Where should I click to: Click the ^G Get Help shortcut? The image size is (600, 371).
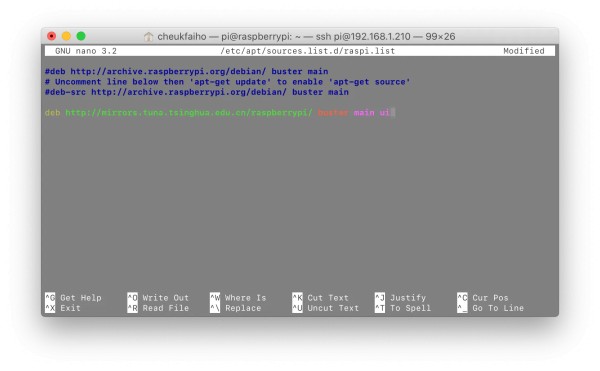tap(73, 298)
